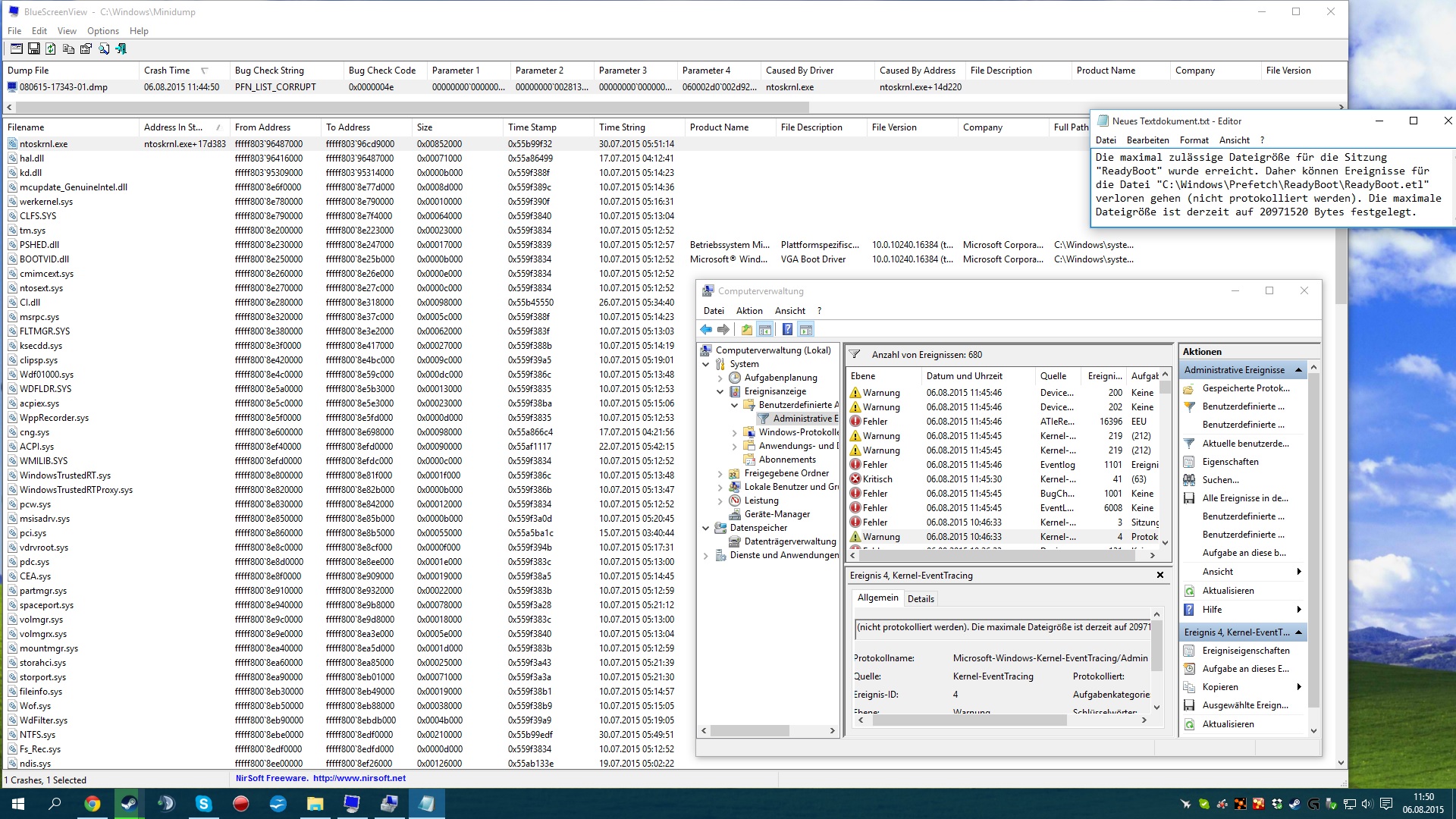Click the up-one-level folder icon in Computerverwaltung
This screenshot has height=819, width=1456.
pos(747,330)
